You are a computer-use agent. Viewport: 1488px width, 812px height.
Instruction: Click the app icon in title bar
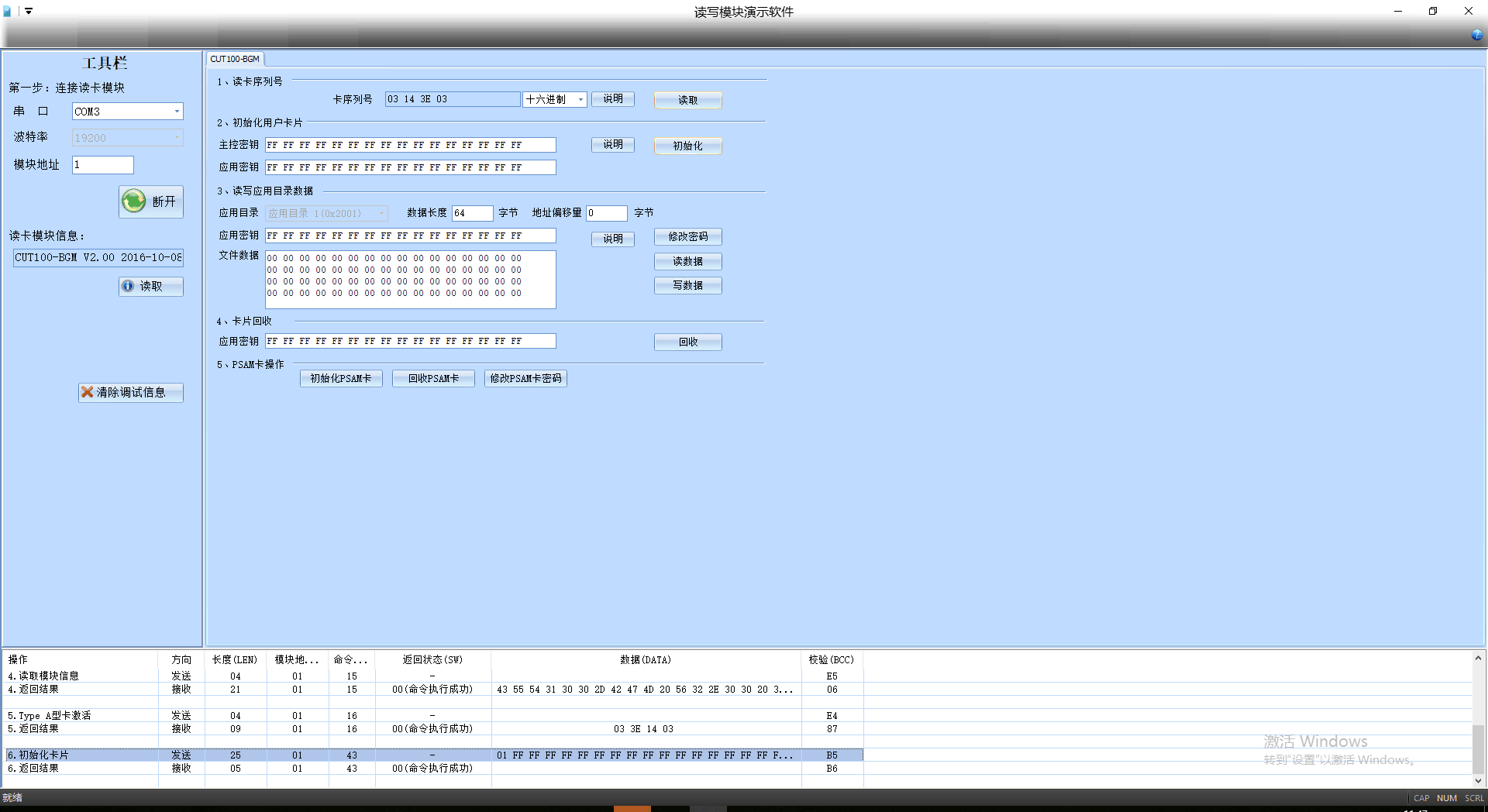(8, 12)
